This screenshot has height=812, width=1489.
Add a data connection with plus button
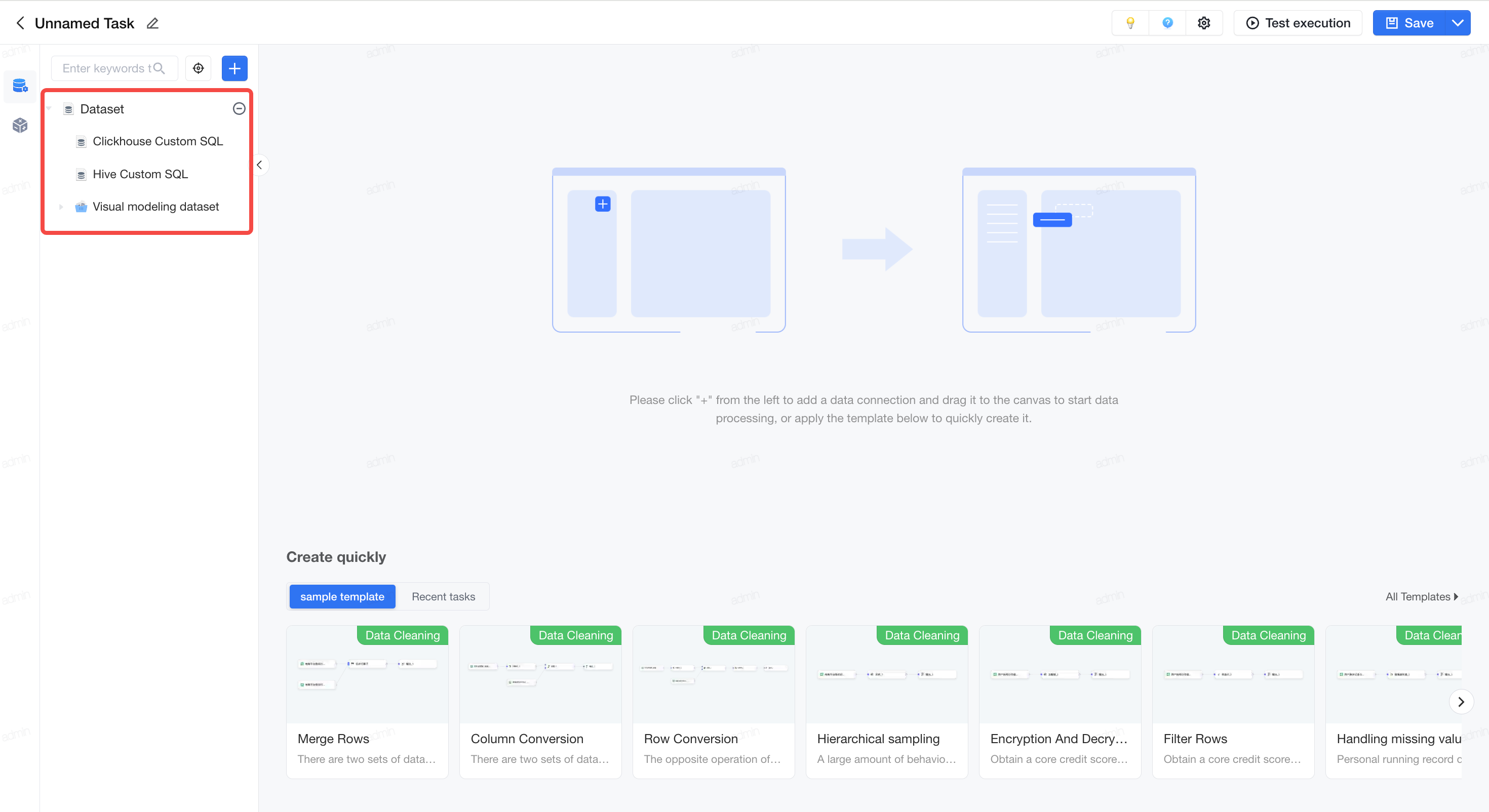[x=234, y=68]
